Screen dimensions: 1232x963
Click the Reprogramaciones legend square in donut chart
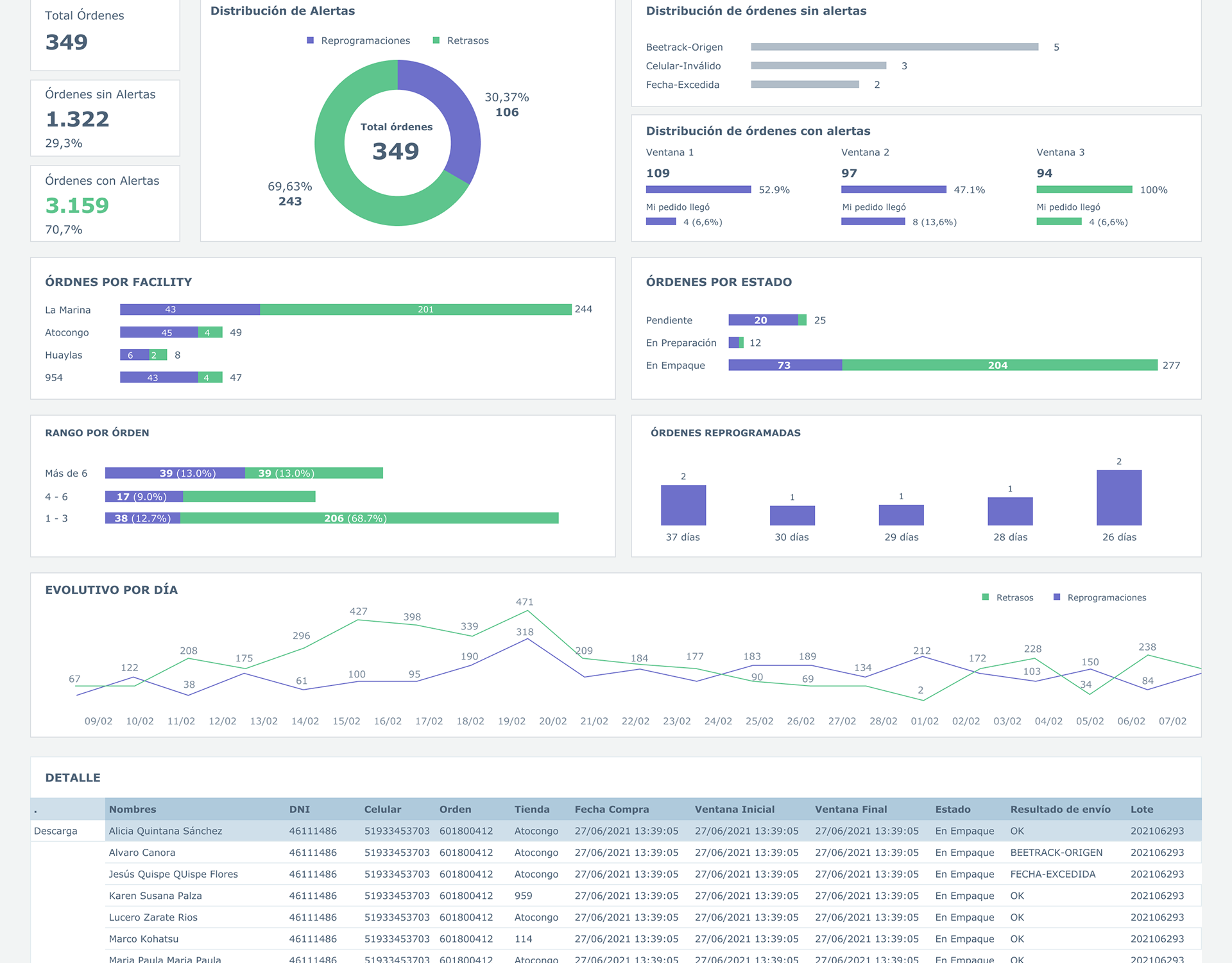coord(311,40)
